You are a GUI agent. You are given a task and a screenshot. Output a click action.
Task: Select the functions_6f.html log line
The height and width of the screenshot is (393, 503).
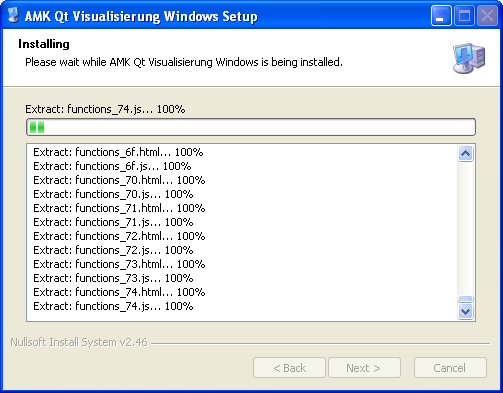(118, 152)
